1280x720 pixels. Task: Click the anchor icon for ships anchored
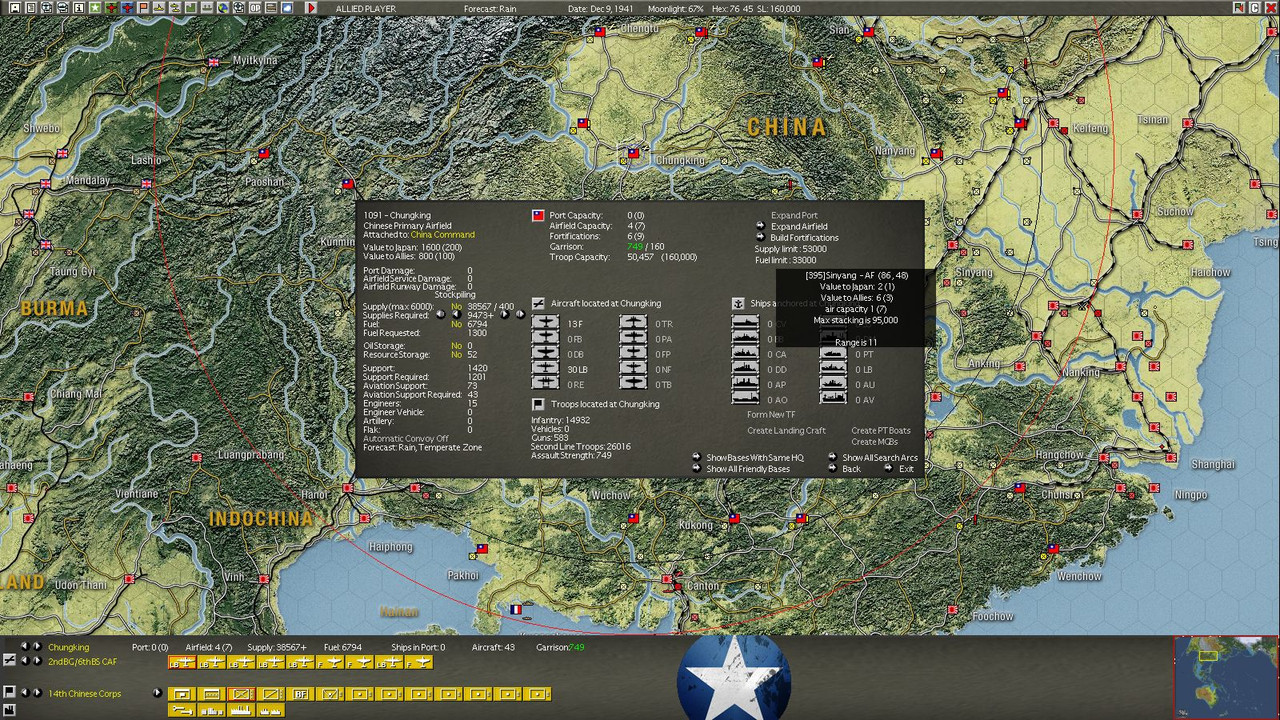point(738,303)
